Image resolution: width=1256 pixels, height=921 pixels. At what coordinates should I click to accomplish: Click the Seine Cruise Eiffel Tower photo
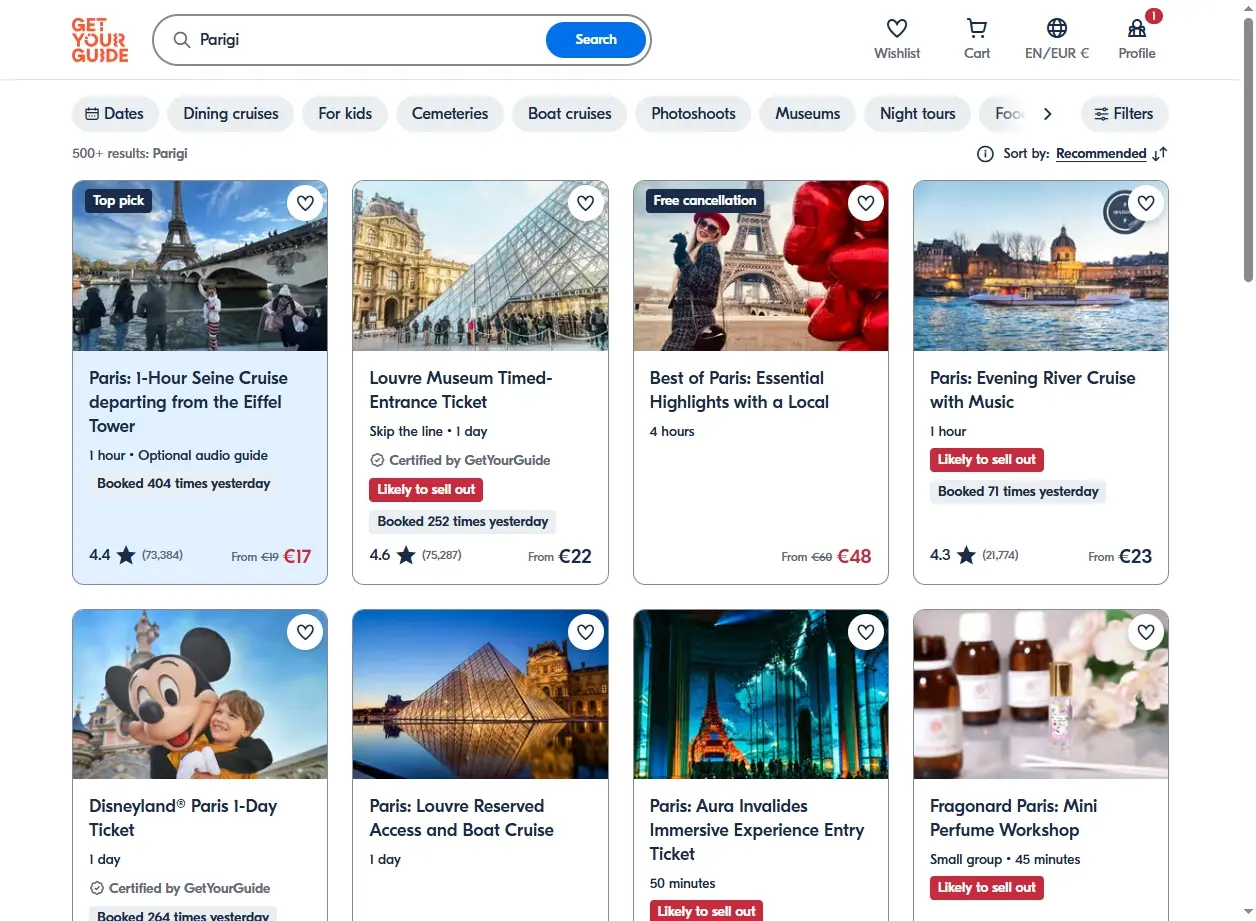(x=200, y=266)
